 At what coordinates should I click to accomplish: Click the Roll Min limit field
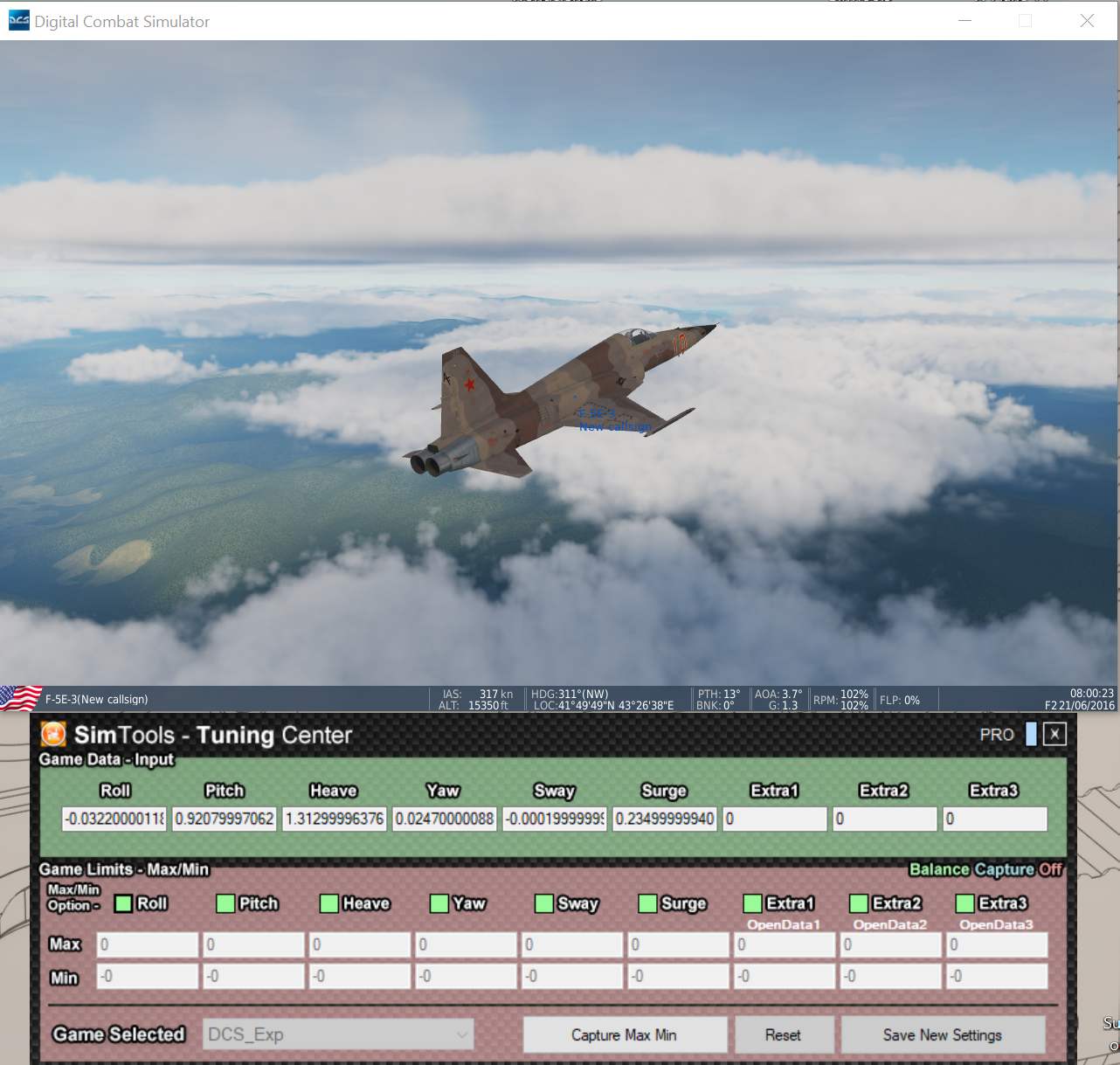point(148,976)
